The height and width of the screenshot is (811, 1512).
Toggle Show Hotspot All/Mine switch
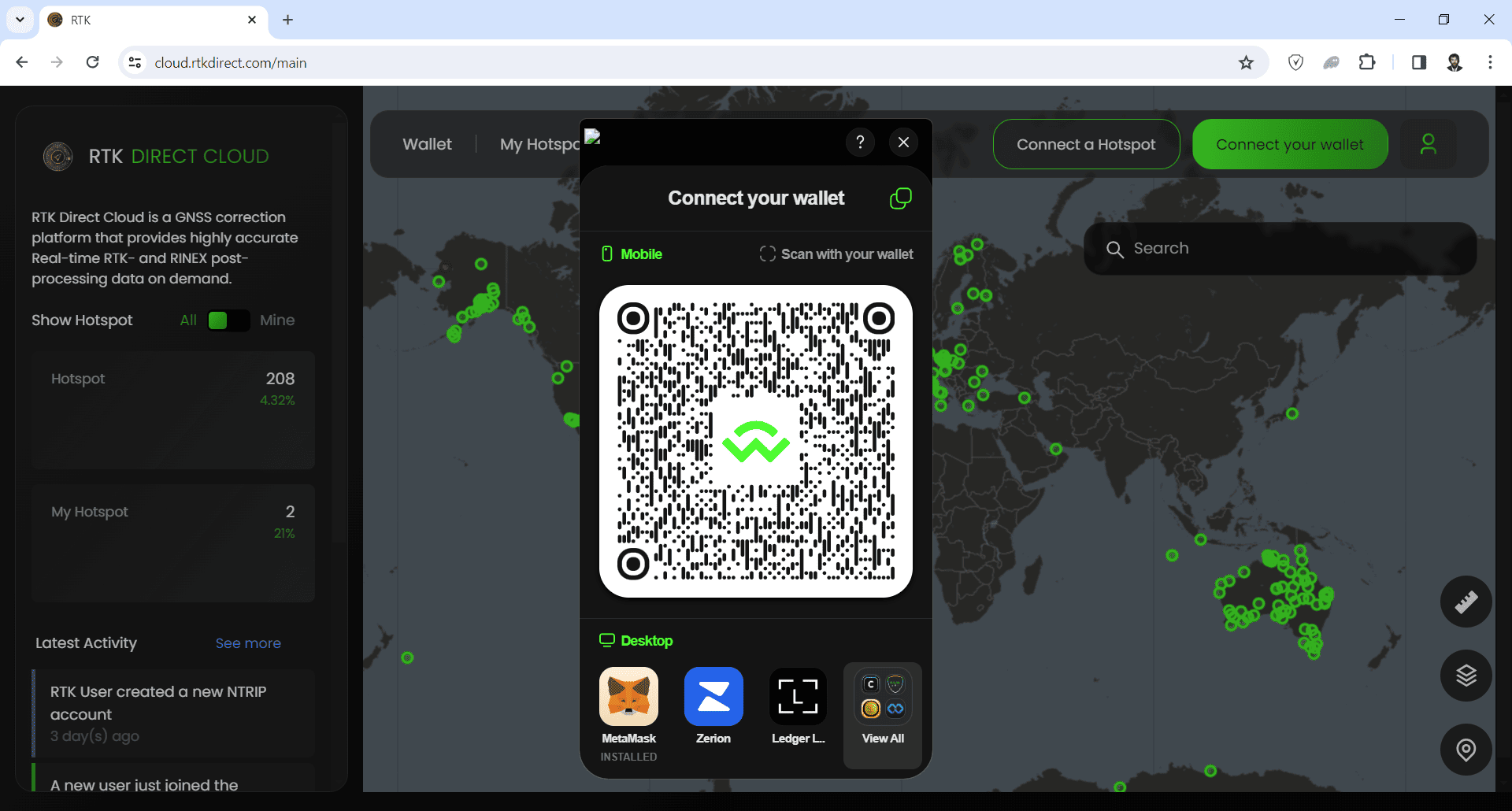pyautogui.click(x=228, y=320)
